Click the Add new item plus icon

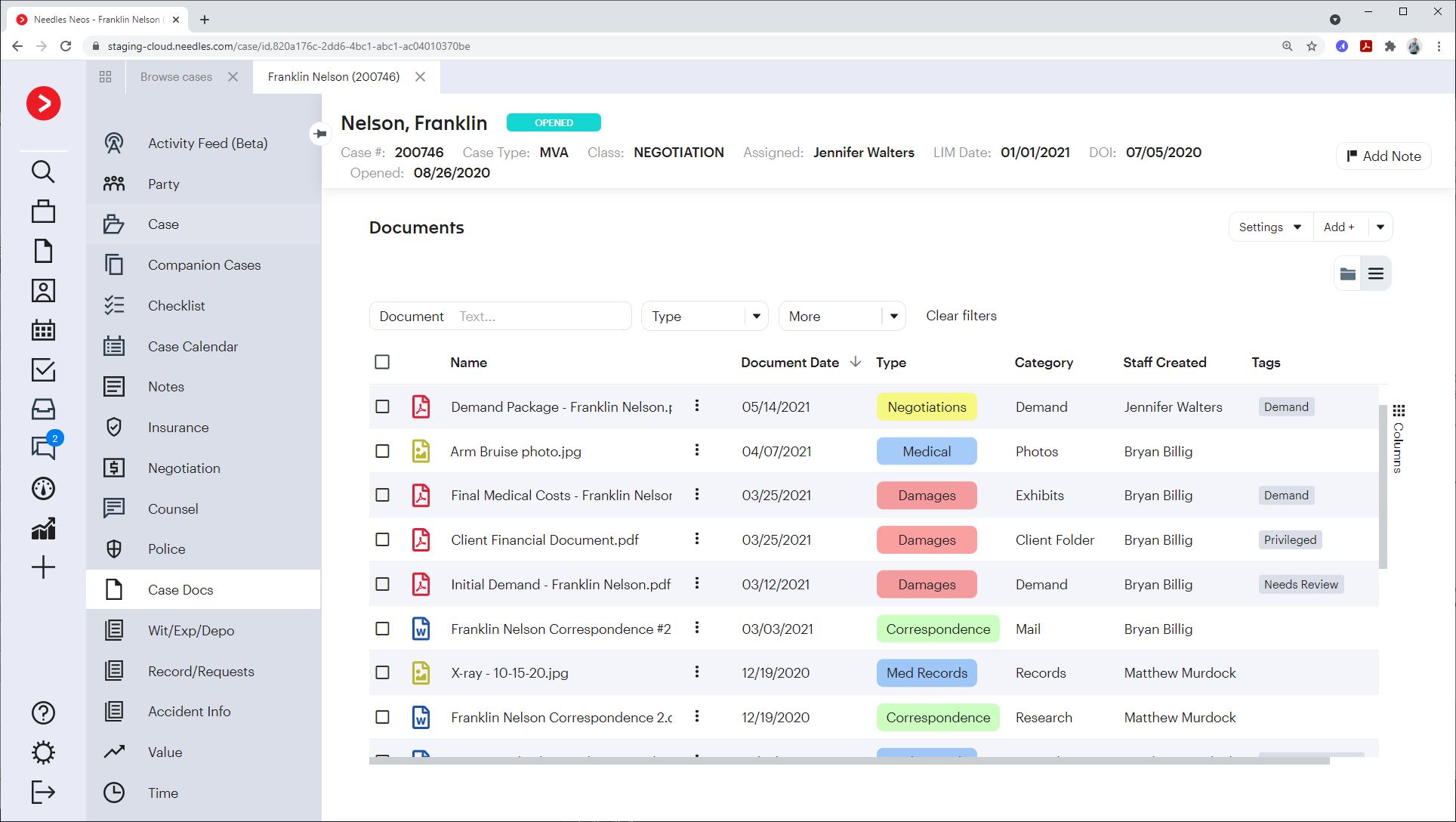[43, 567]
